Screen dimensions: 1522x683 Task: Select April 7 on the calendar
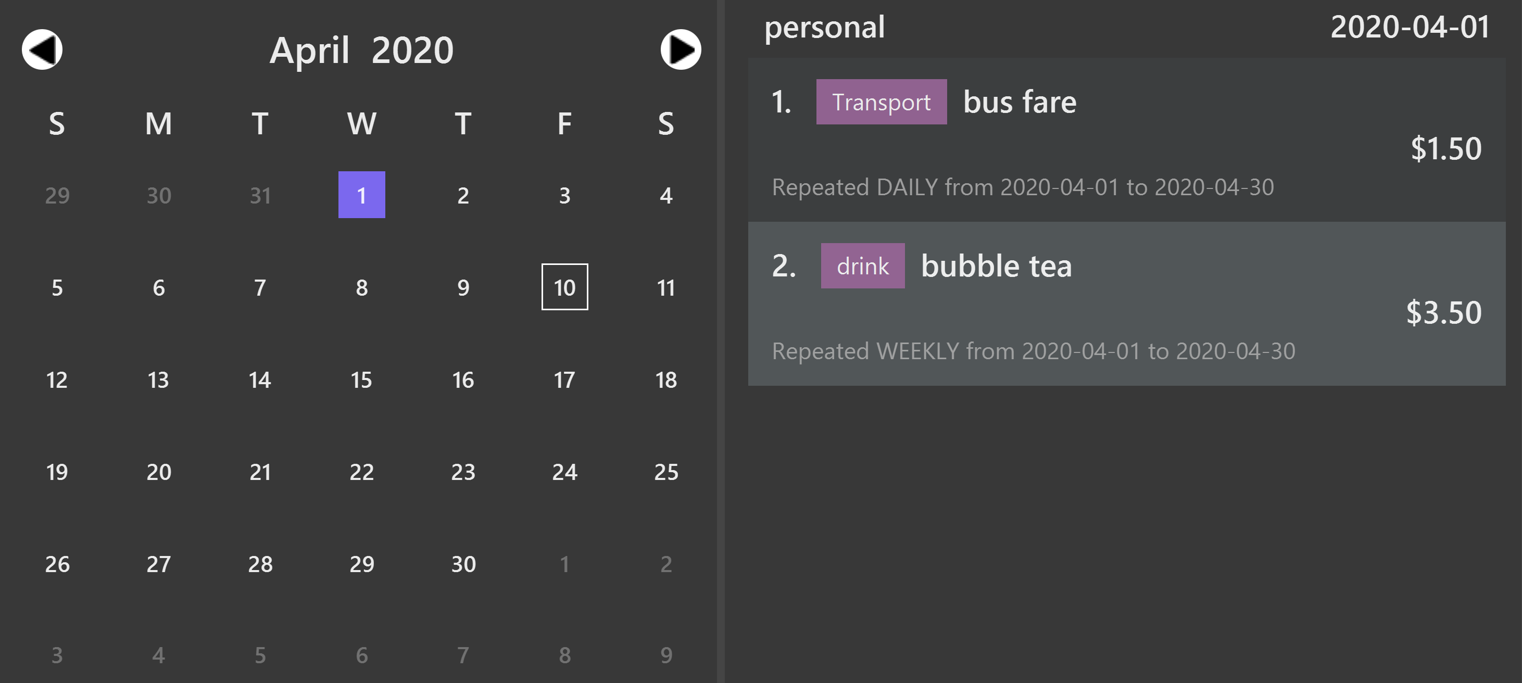point(260,287)
